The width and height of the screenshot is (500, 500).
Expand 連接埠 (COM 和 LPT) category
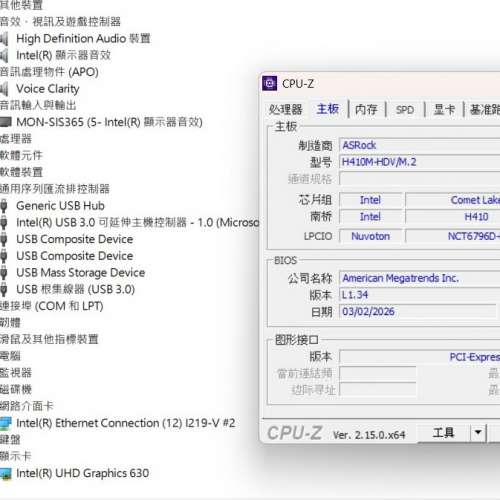click(52, 306)
